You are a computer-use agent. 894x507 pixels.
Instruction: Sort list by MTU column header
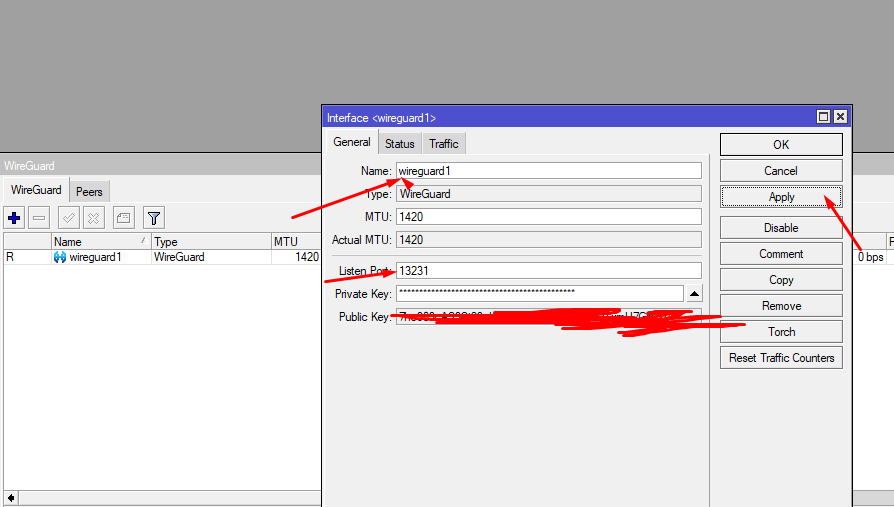[296, 241]
